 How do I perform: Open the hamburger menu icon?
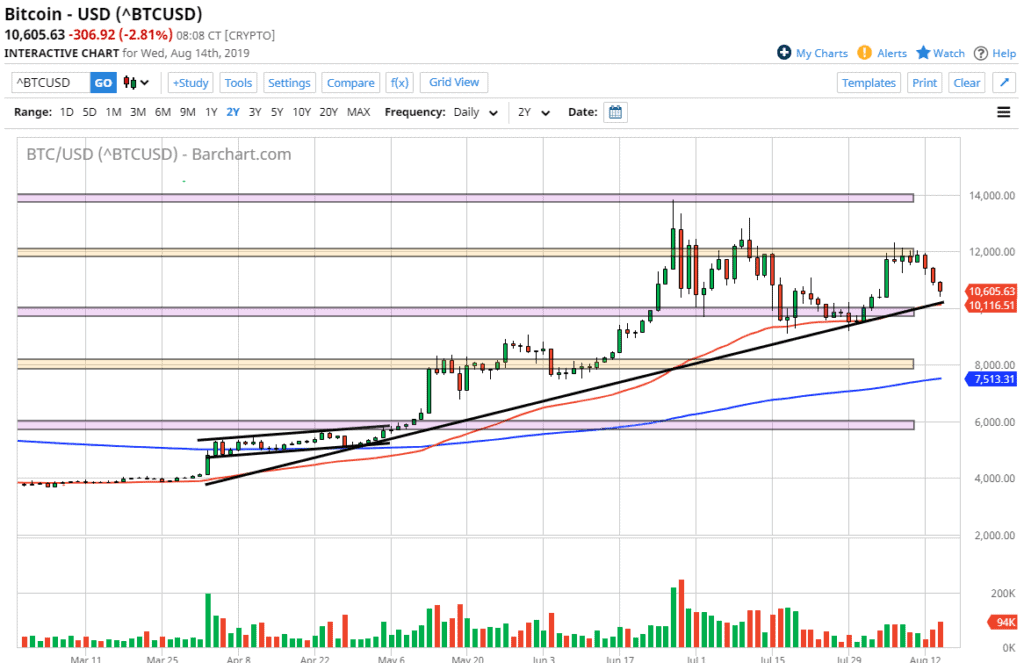pyautogui.click(x=1003, y=112)
